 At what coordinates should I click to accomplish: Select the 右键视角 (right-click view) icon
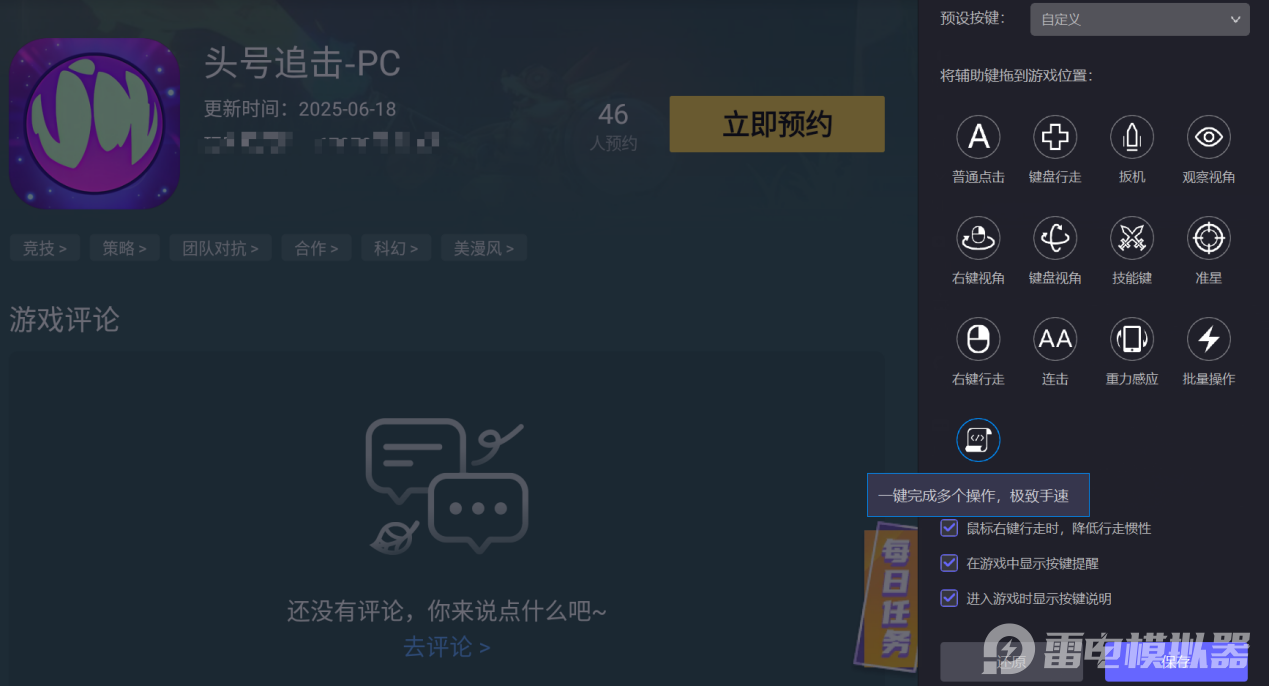point(978,238)
